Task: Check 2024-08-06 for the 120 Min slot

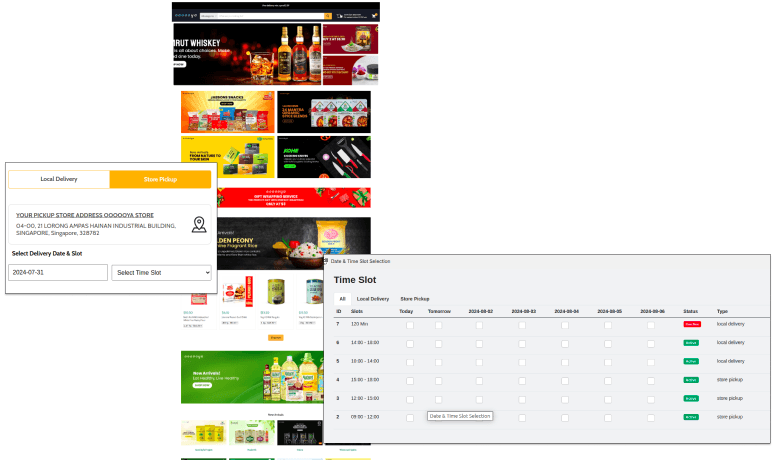Action: (x=651, y=325)
